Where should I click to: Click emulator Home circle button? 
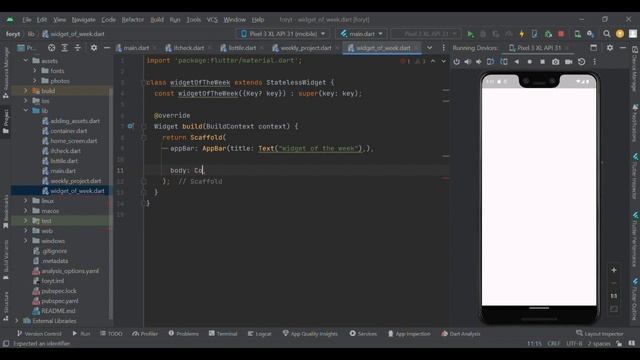[529, 62]
